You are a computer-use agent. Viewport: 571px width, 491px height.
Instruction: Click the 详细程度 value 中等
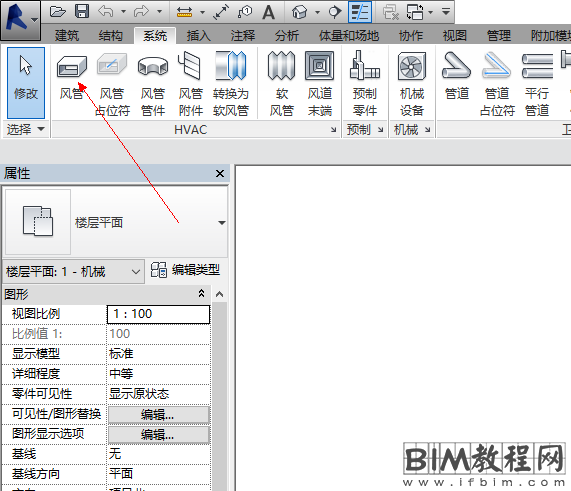click(x=158, y=374)
